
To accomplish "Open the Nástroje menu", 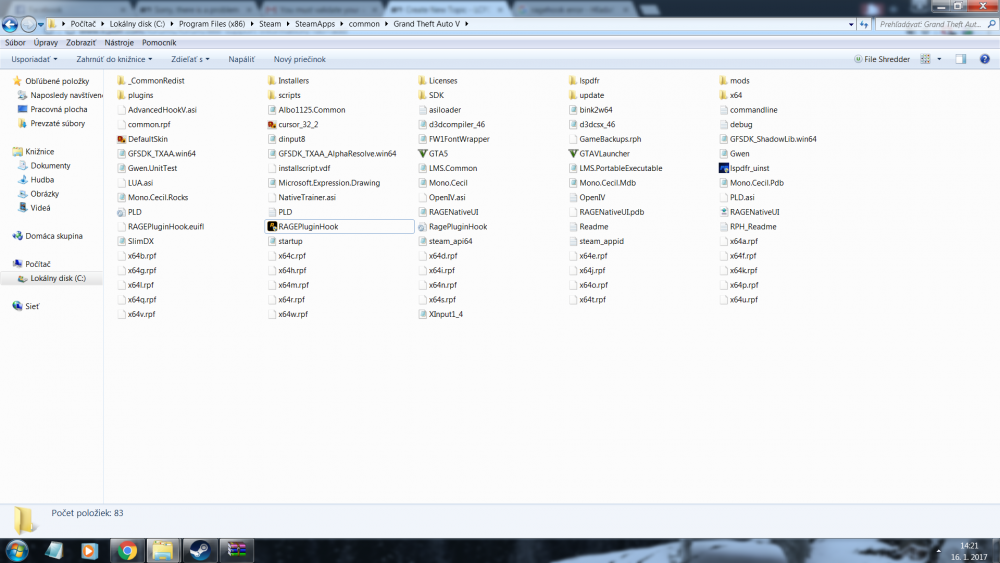I will 119,43.
